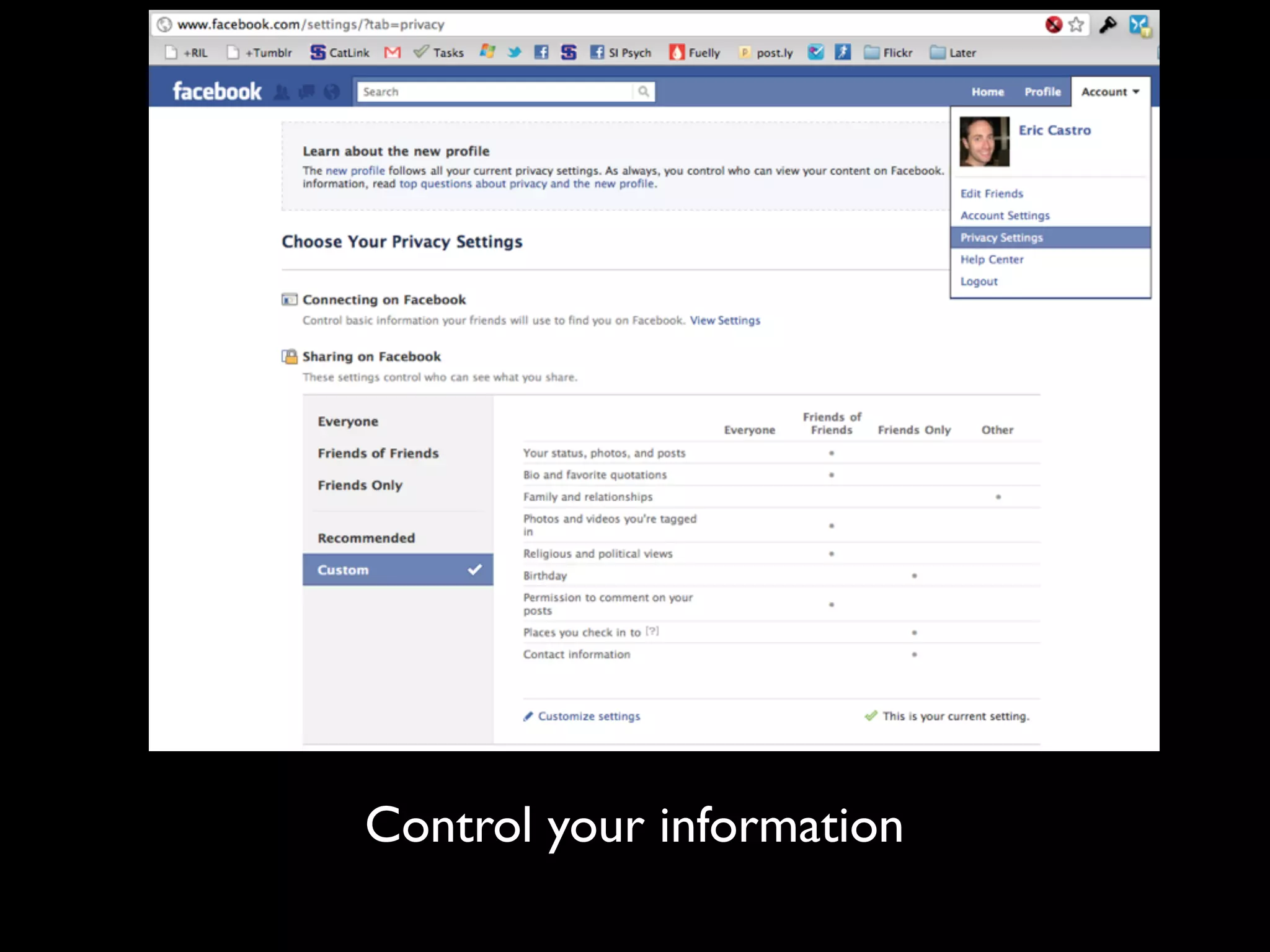Viewport: 1270px width, 952px height.
Task: Open View Settings for Connecting on Facebook
Action: (x=725, y=320)
